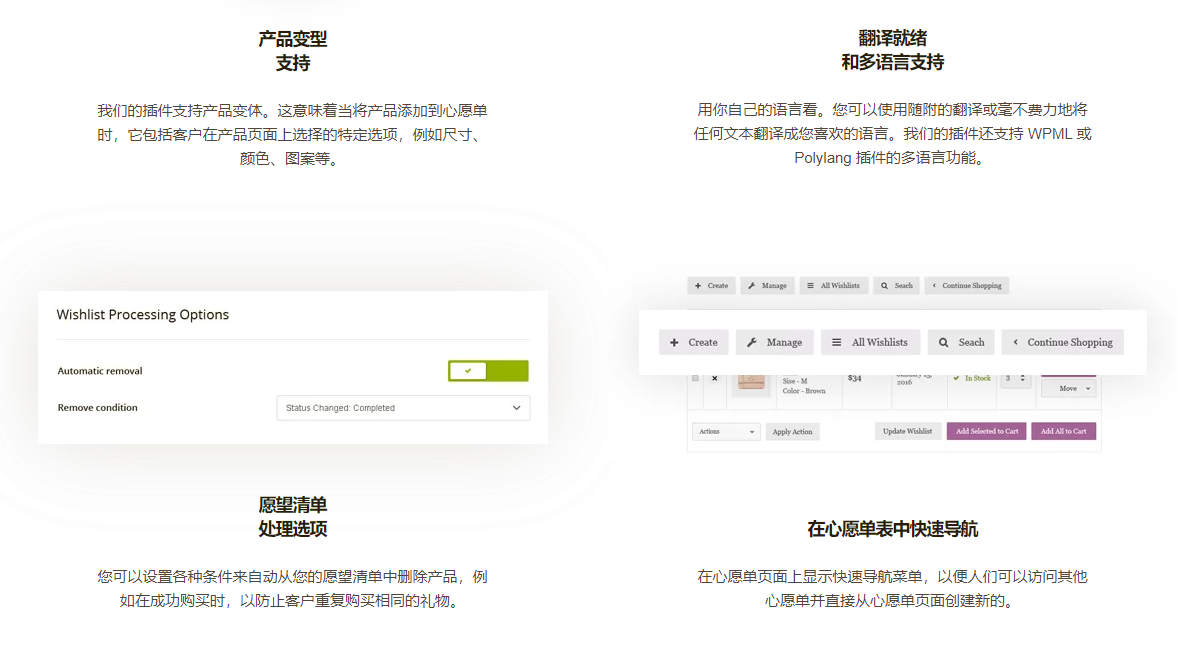Remove the product with the x icon
Image resolution: width=1177 pixels, height=657 pixels.
tap(715, 378)
